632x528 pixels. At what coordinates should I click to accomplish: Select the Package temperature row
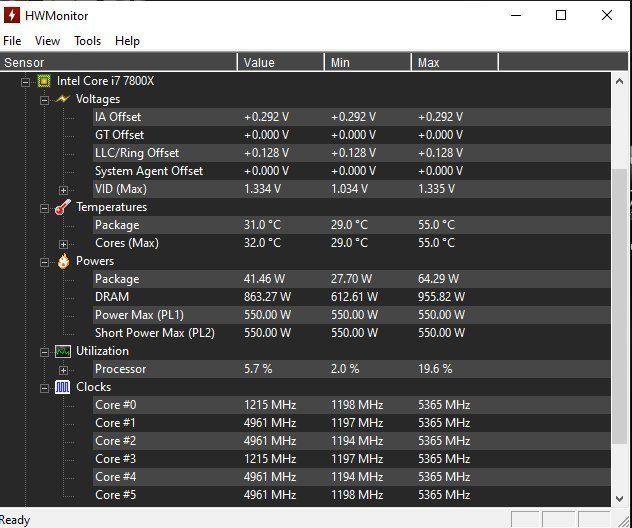tap(117, 225)
